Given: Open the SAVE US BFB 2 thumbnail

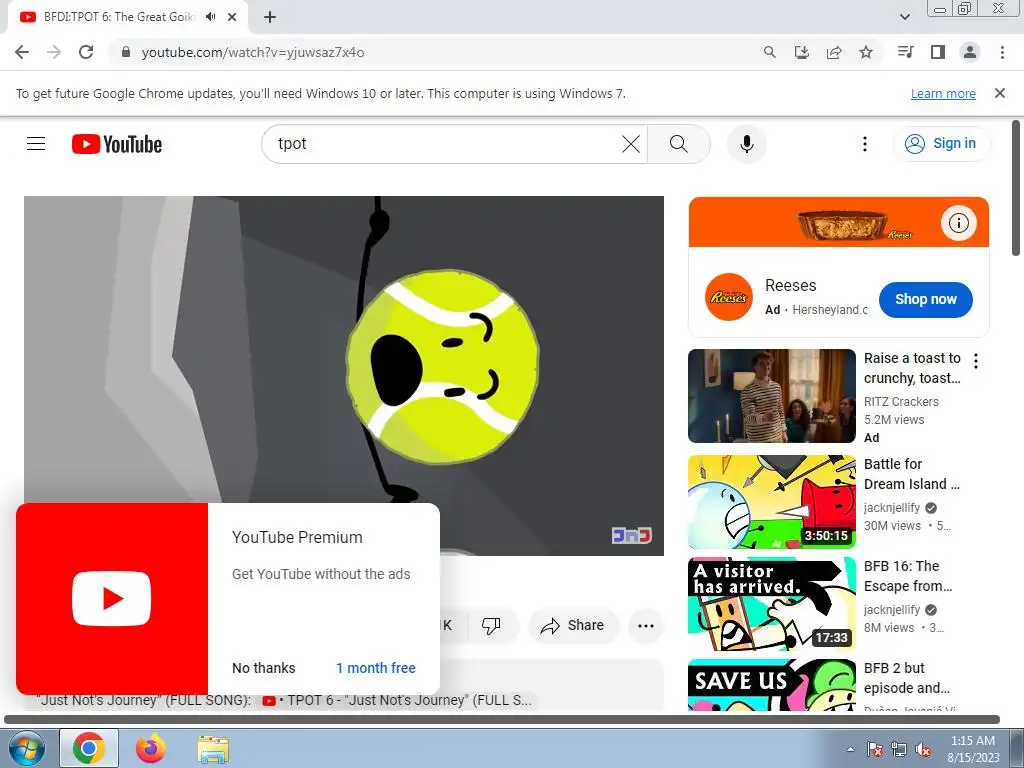Looking at the screenshot, I should pyautogui.click(x=771, y=685).
